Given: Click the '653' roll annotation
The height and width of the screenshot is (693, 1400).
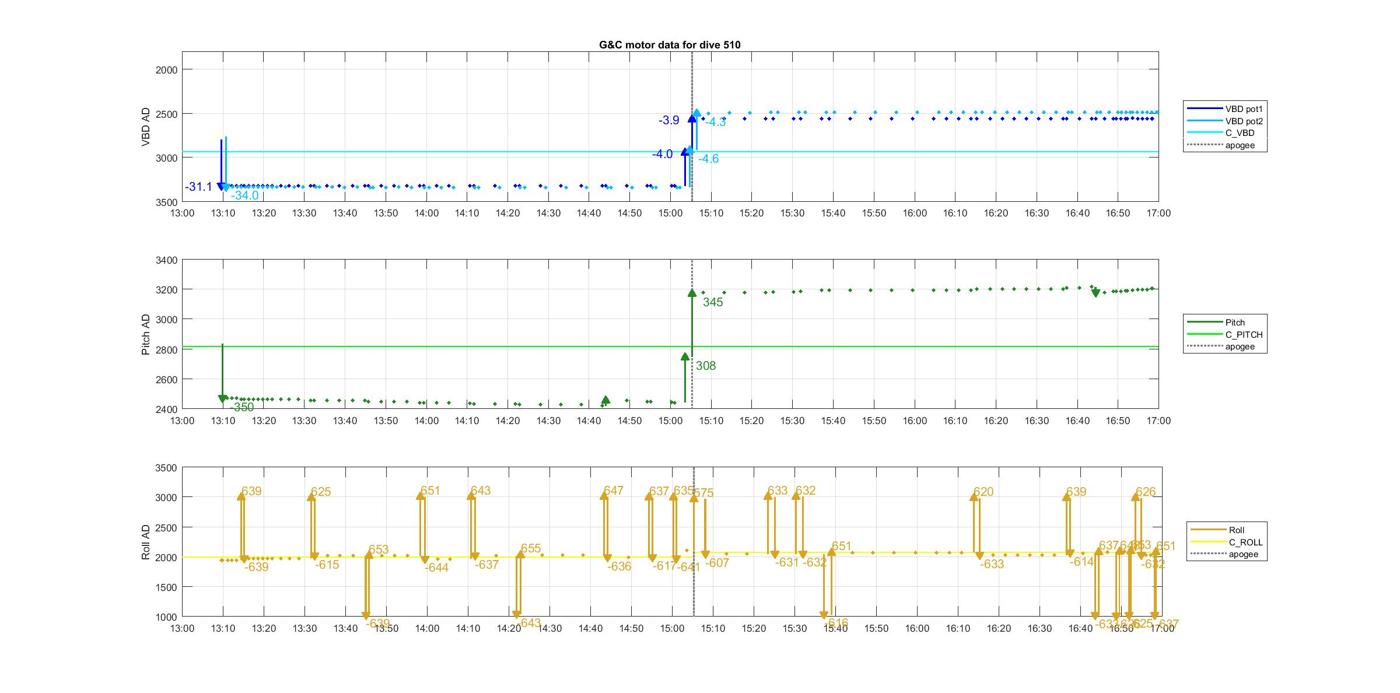Looking at the screenshot, I should [x=378, y=550].
